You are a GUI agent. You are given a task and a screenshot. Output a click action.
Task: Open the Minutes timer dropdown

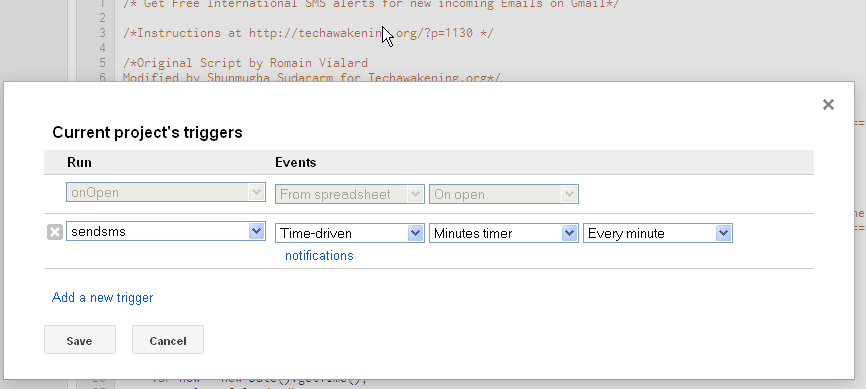[504, 233]
